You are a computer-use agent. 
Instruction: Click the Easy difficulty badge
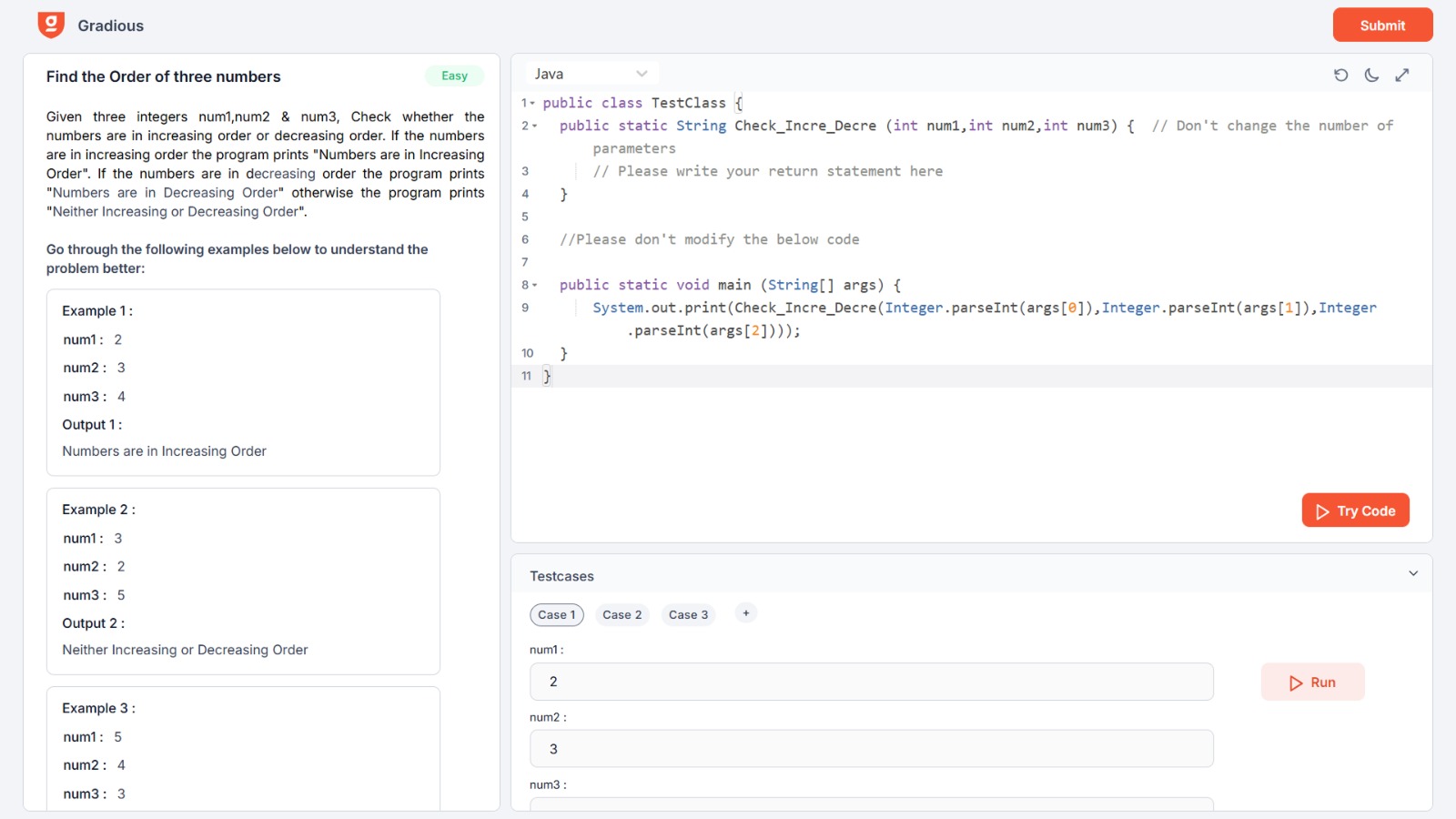tap(454, 76)
